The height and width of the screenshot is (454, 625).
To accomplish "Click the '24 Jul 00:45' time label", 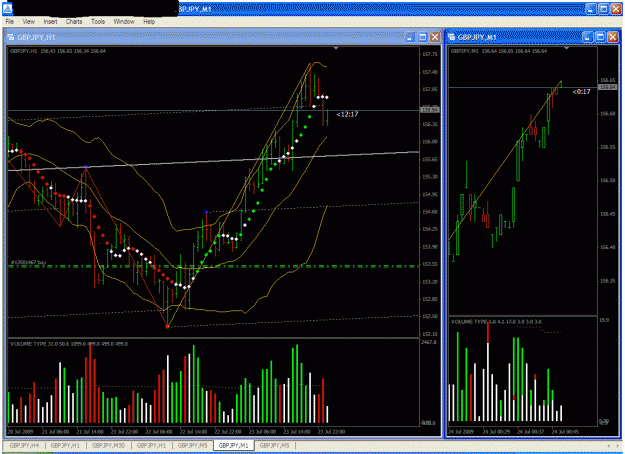I will (566, 432).
